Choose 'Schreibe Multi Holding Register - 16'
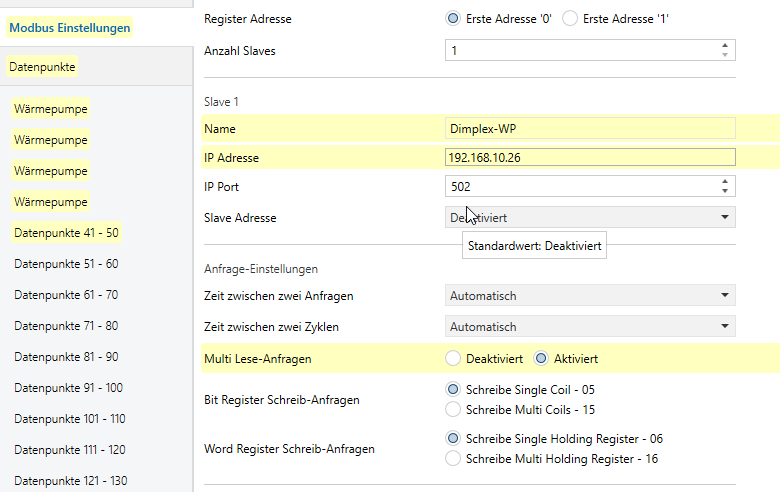This screenshot has width=780, height=492. (453, 459)
